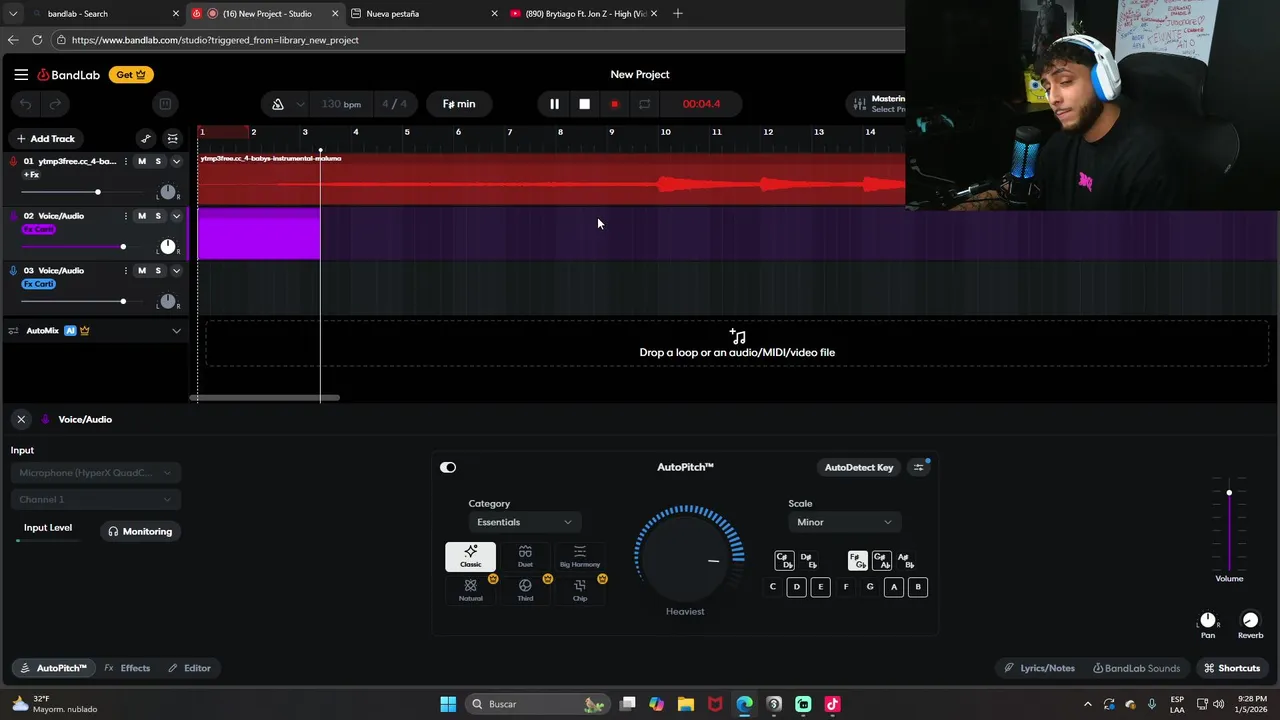Switch to the Effects bottom tab

pyautogui.click(x=127, y=668)
